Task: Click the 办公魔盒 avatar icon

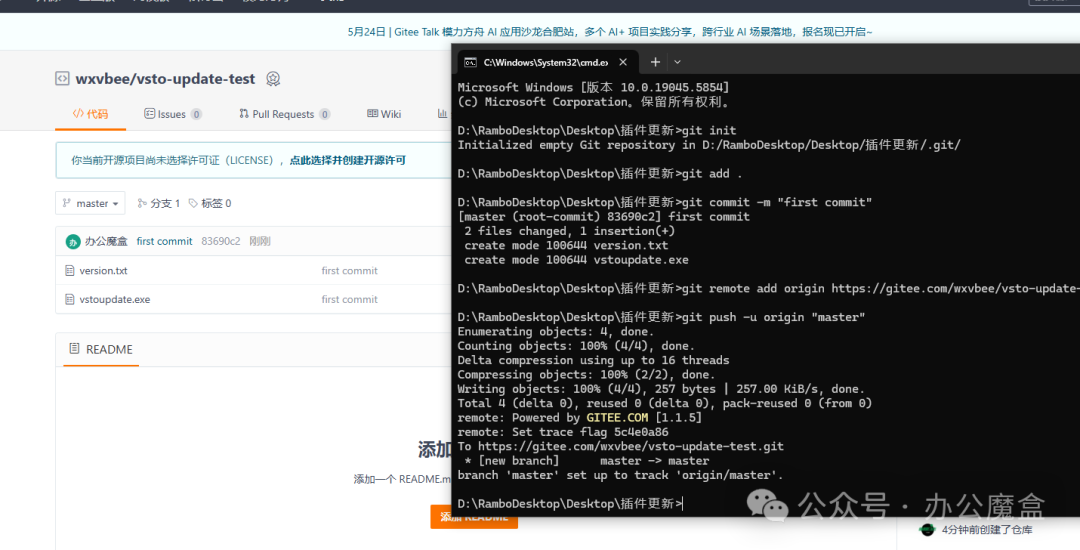Action: tap(73, 242)
